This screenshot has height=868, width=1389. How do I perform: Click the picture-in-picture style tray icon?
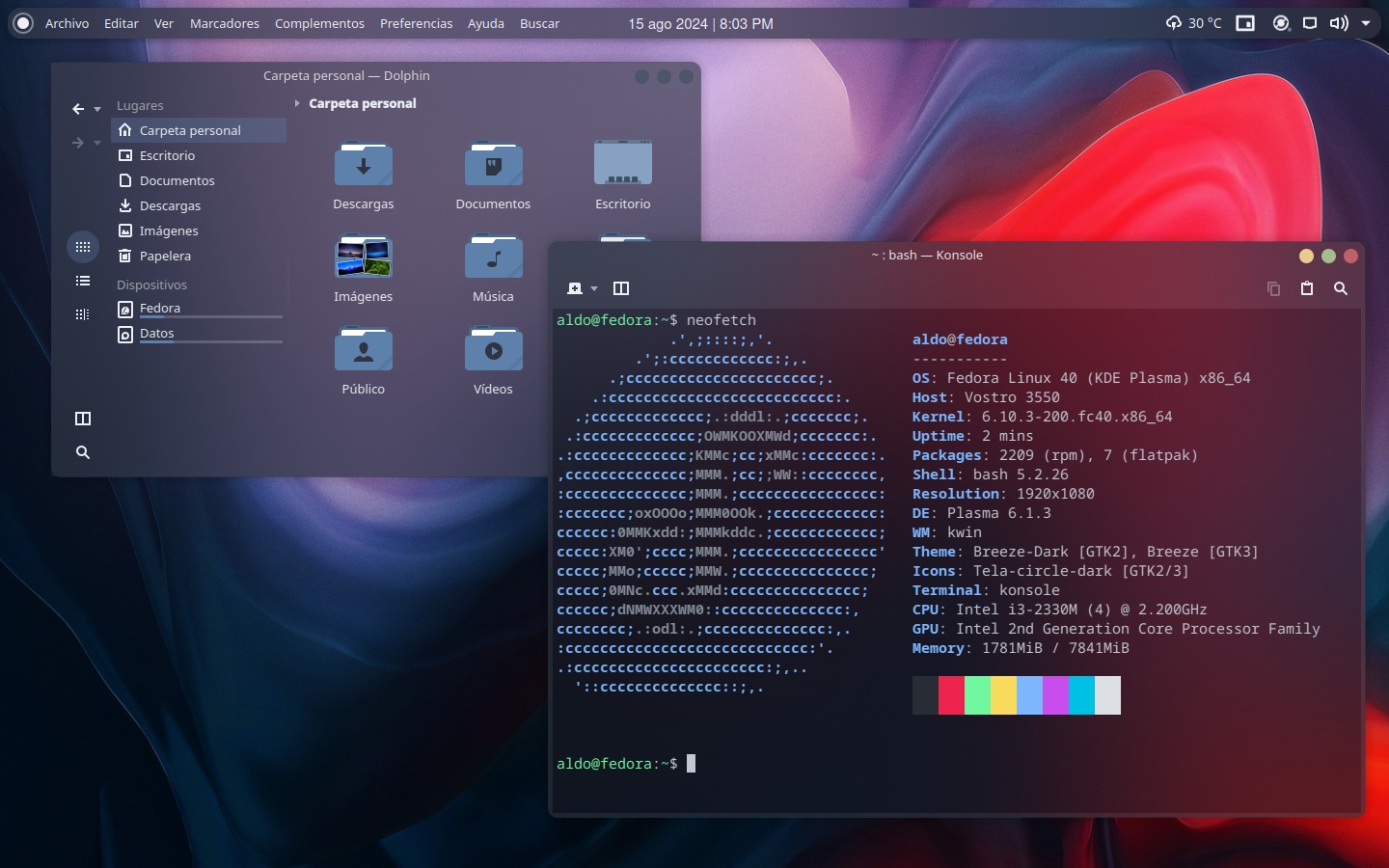(1245, 23)
